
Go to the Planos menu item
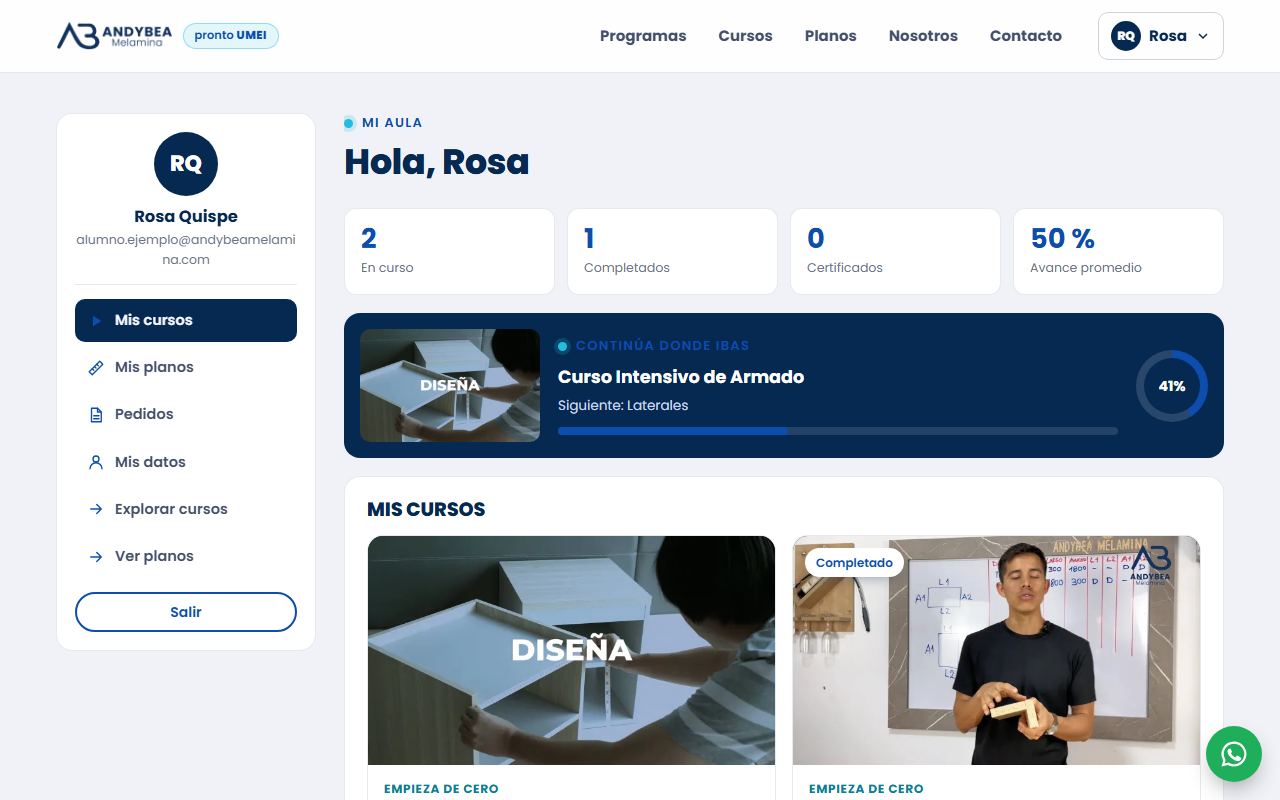[x=830, y=36]
